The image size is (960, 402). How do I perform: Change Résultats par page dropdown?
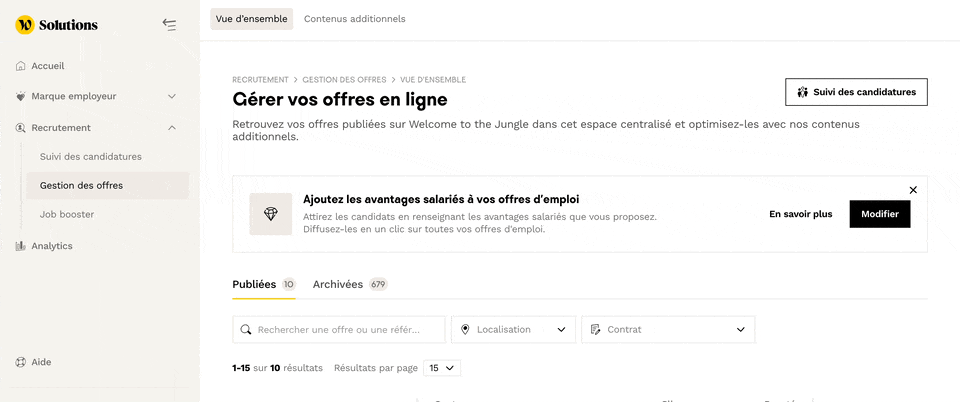point(441,368)
